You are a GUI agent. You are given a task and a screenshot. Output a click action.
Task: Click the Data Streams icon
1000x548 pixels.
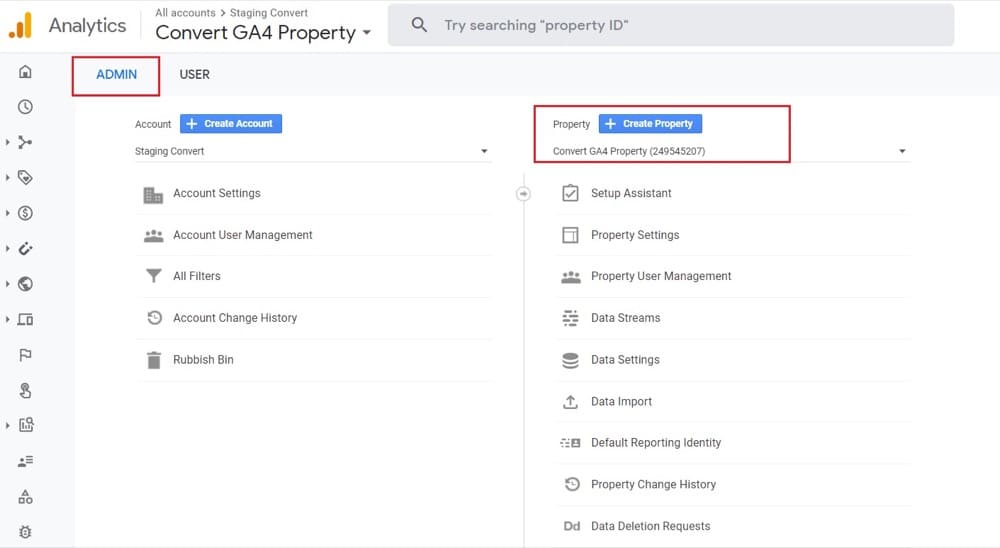pos(570,318)
